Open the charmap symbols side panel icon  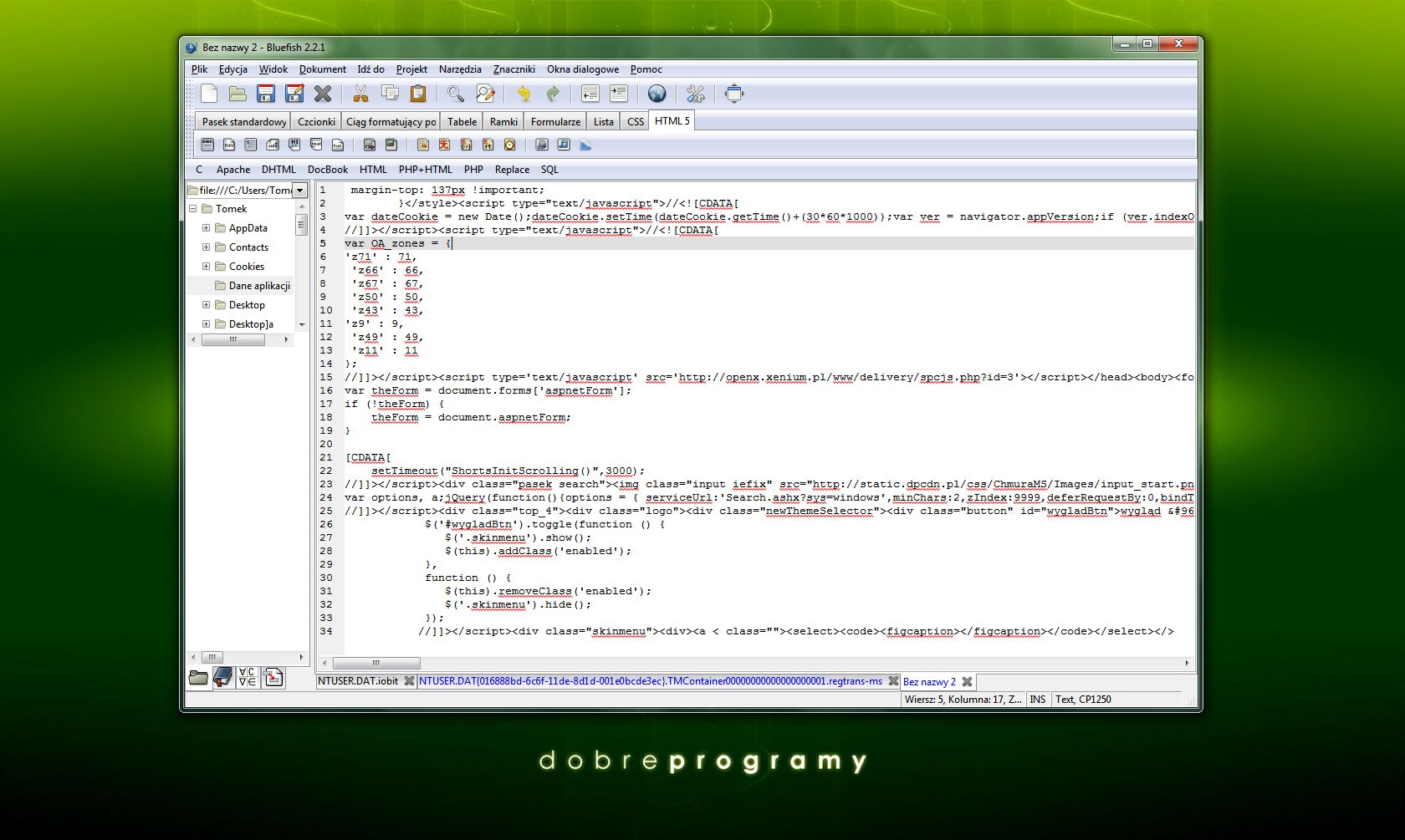248,677
